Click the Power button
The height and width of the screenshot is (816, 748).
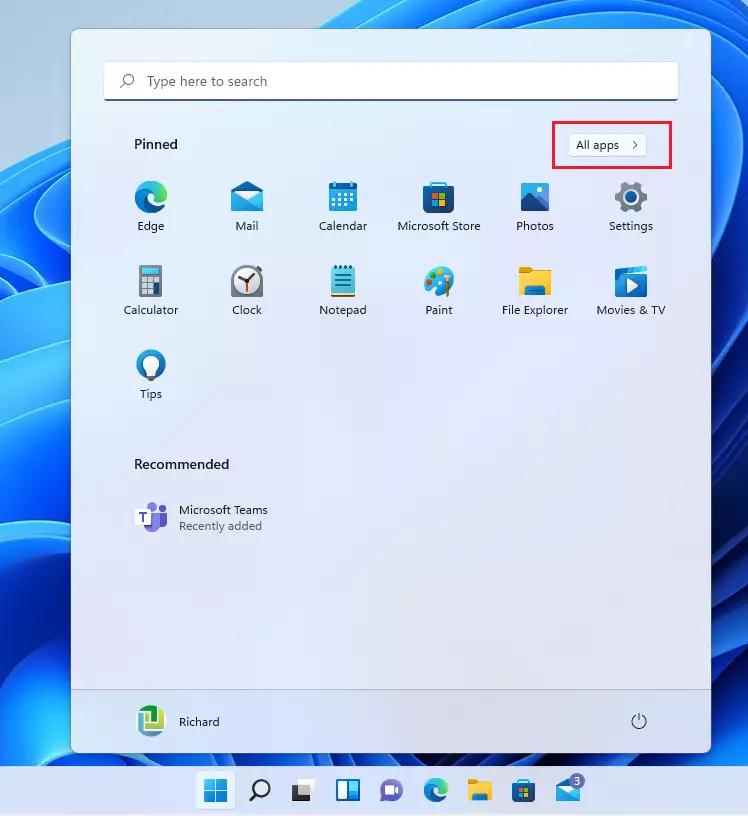(x=639, y=721)
